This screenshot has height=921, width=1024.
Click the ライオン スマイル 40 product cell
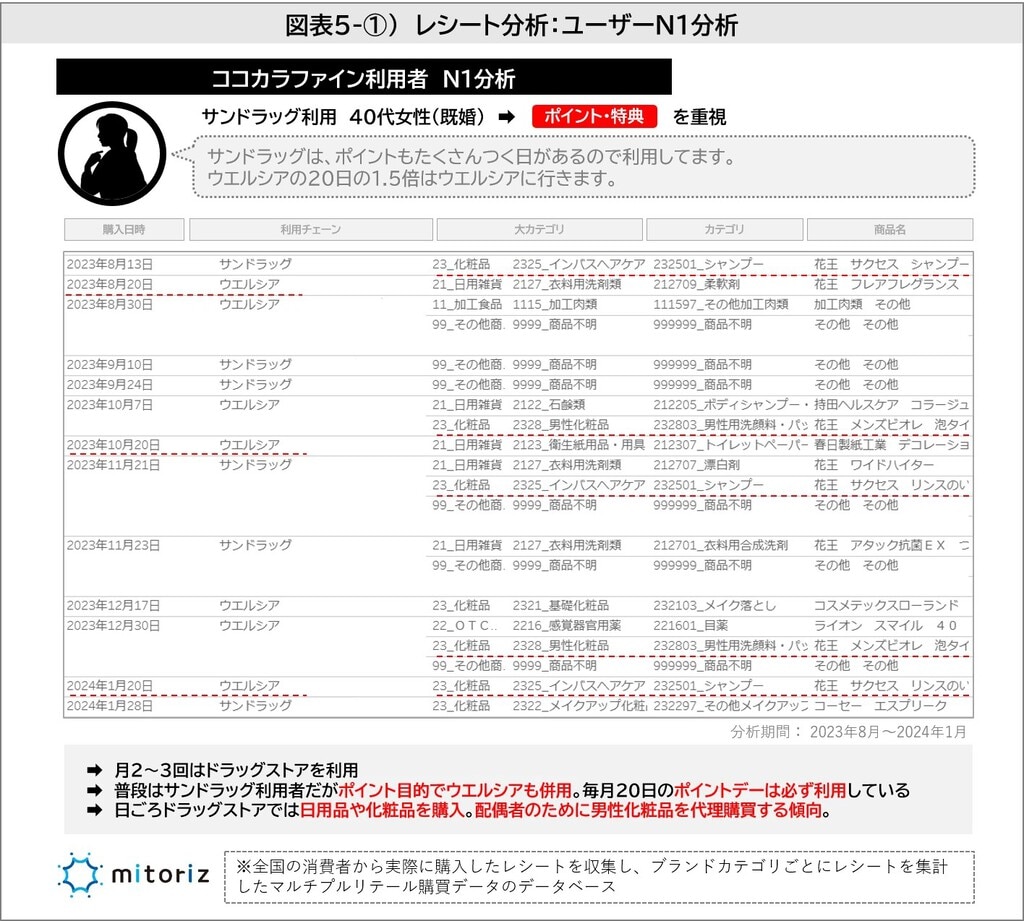tap(885, 626)
